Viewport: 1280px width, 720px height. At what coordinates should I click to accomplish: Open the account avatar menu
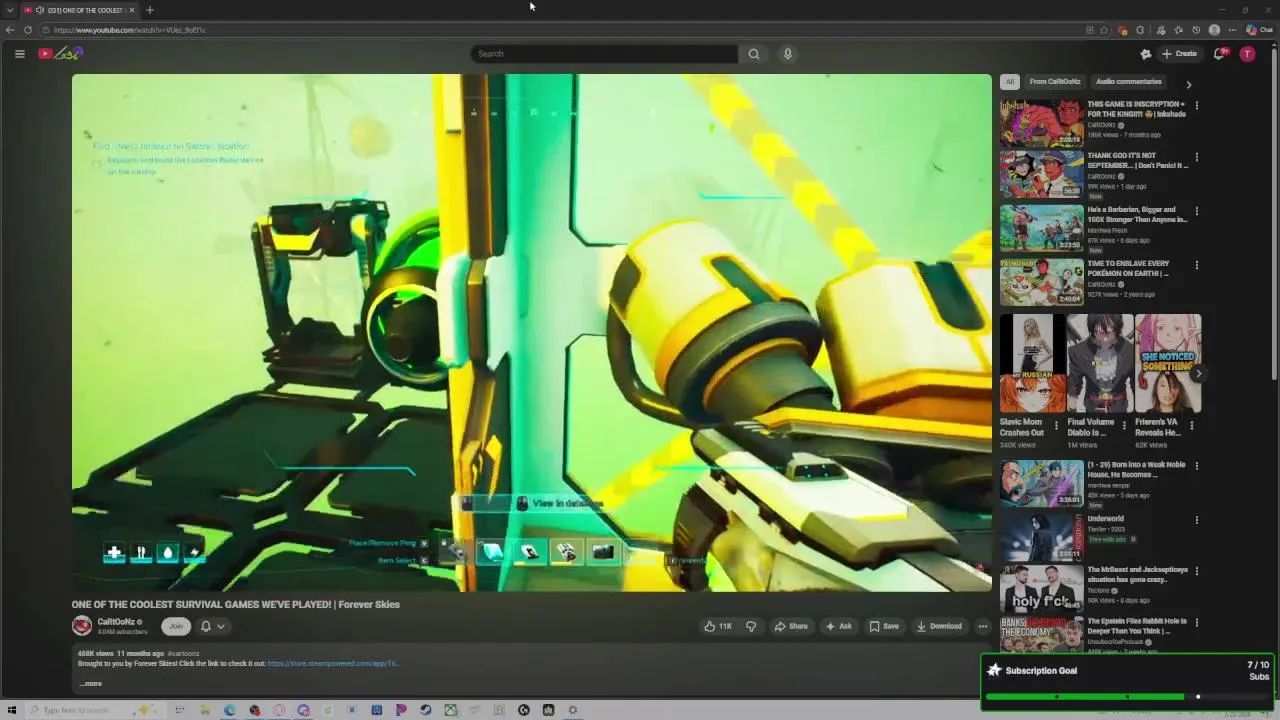1247,54
